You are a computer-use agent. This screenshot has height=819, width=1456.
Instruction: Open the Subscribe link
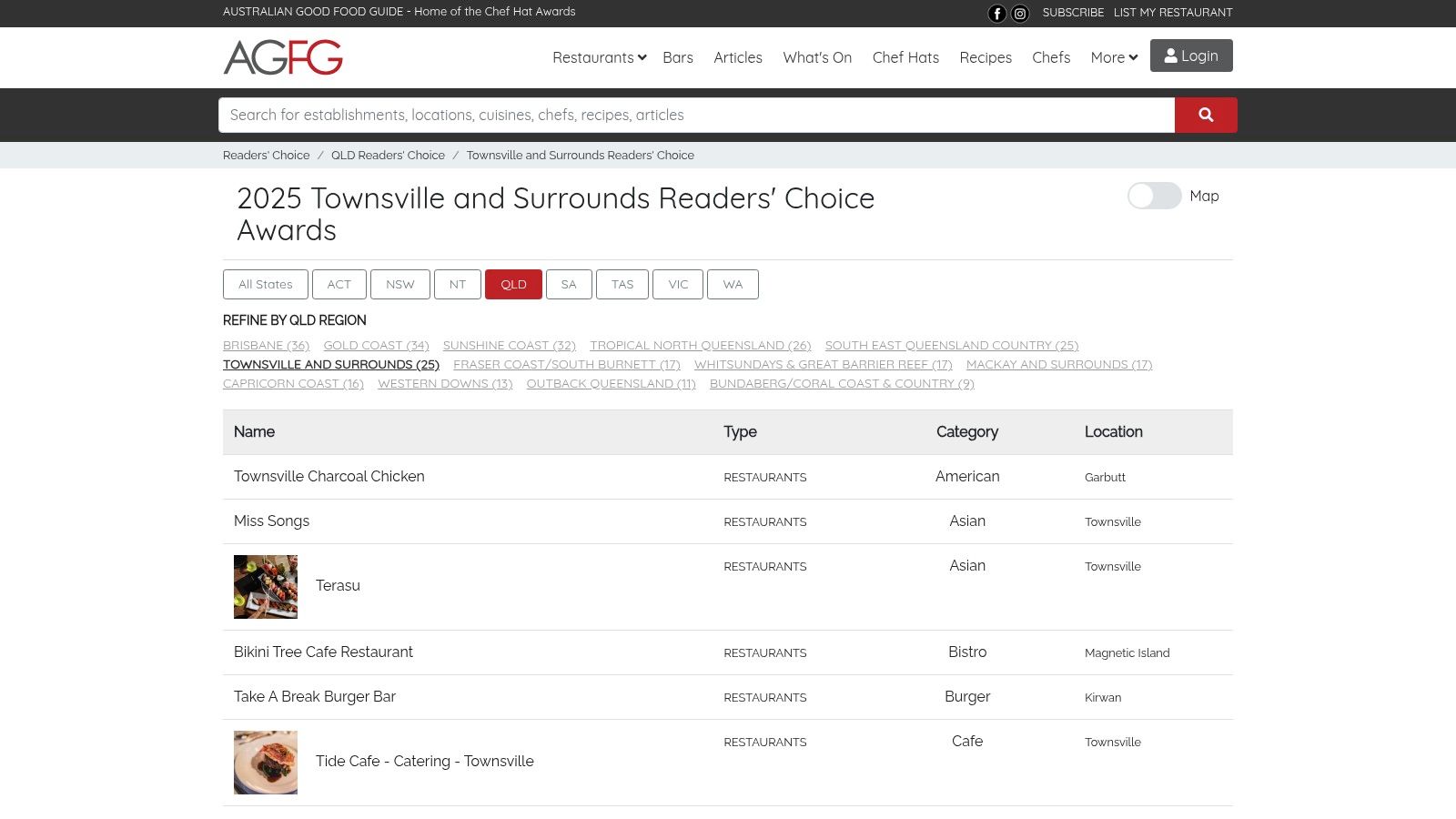1072,13
